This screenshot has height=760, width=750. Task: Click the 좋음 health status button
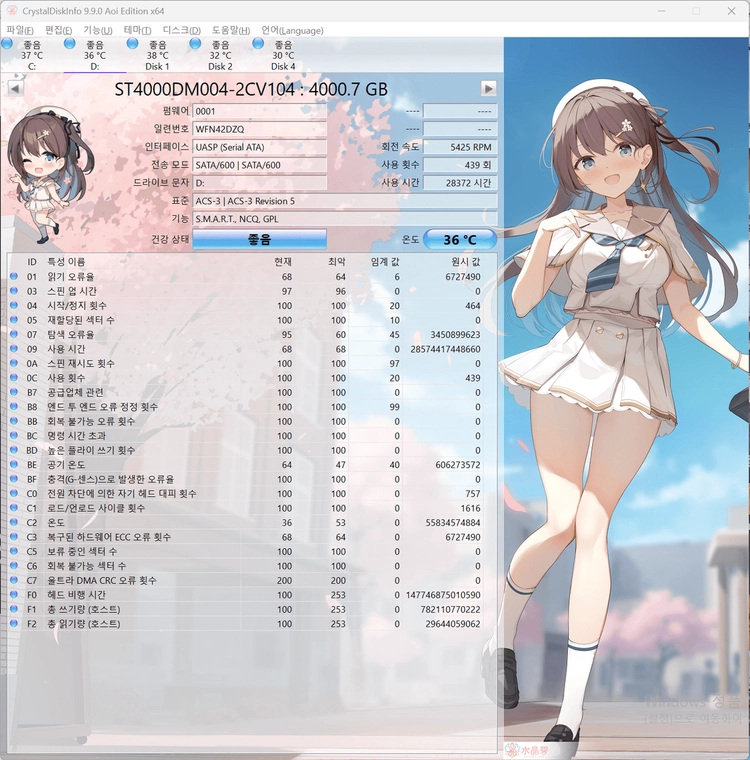(x=259, y=239)
